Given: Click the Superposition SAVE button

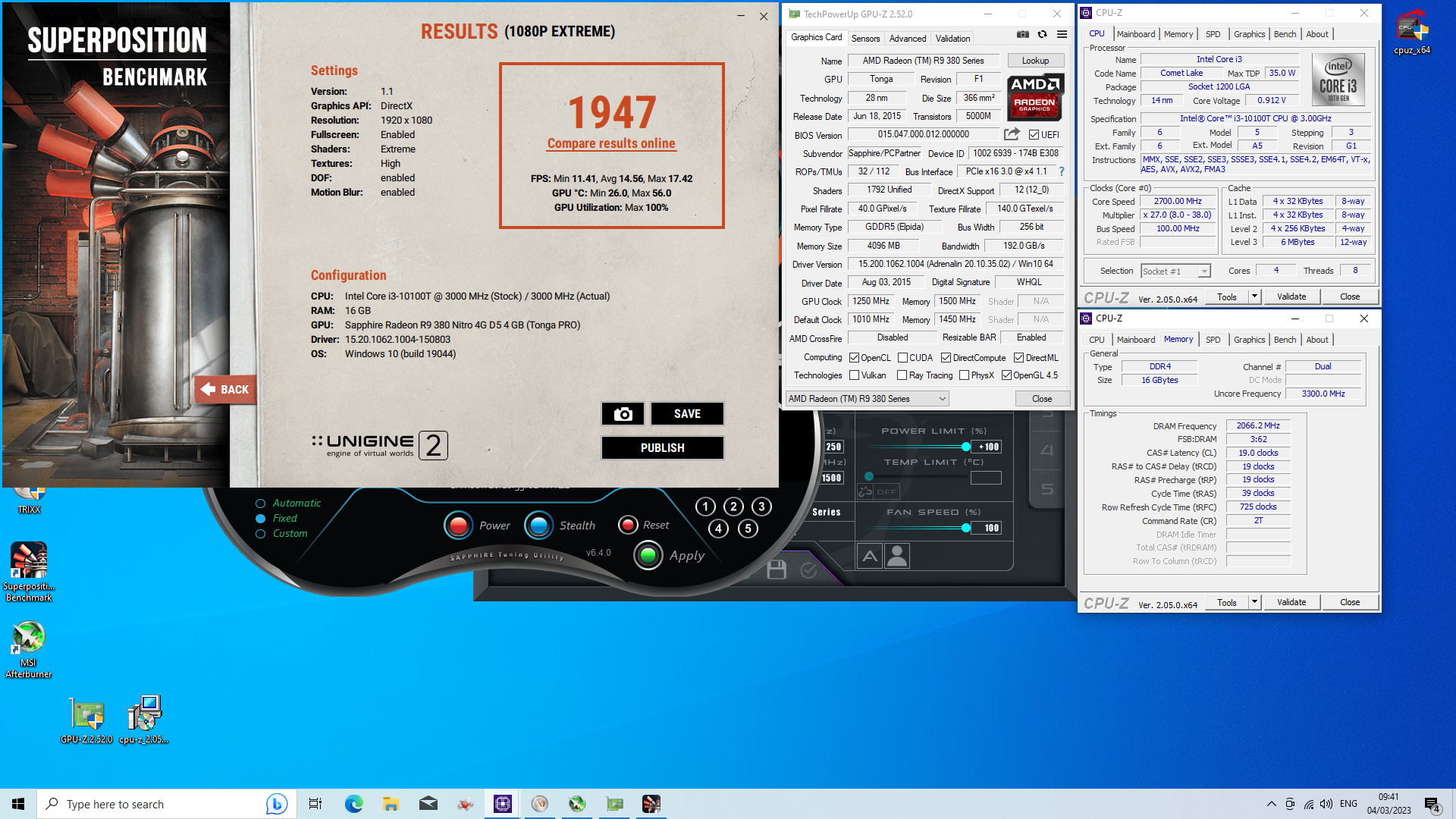Looking at the screenshot, I should [x=687, y=414].
